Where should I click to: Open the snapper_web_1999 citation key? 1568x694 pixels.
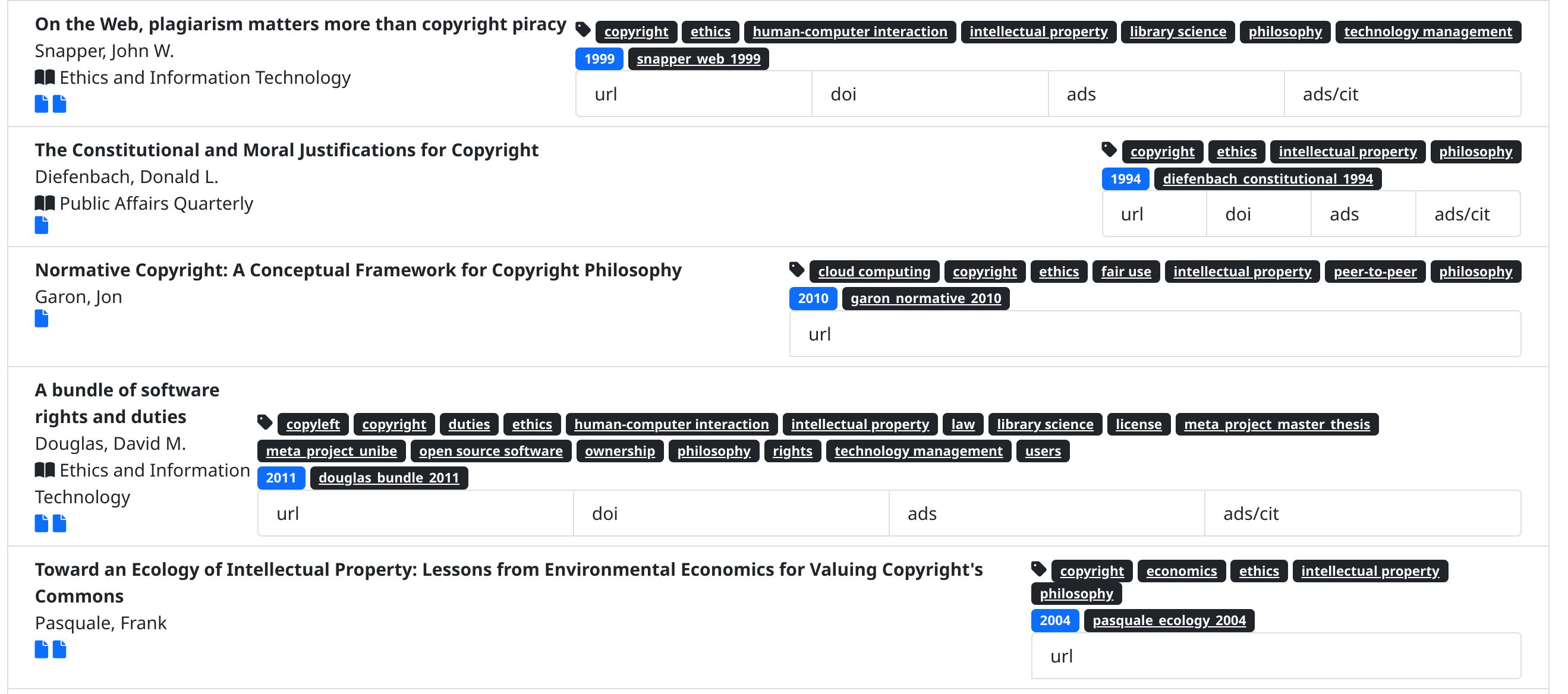point(698,58)
